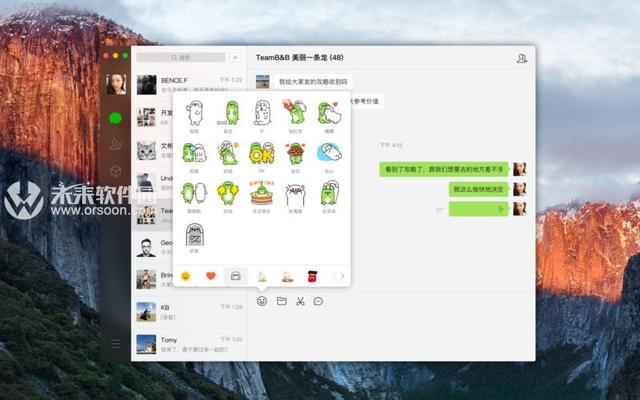Send the frog walking with chain sticker
This screenshot has width=640, height=400.
pyautogui.click(x=229, y=113)
